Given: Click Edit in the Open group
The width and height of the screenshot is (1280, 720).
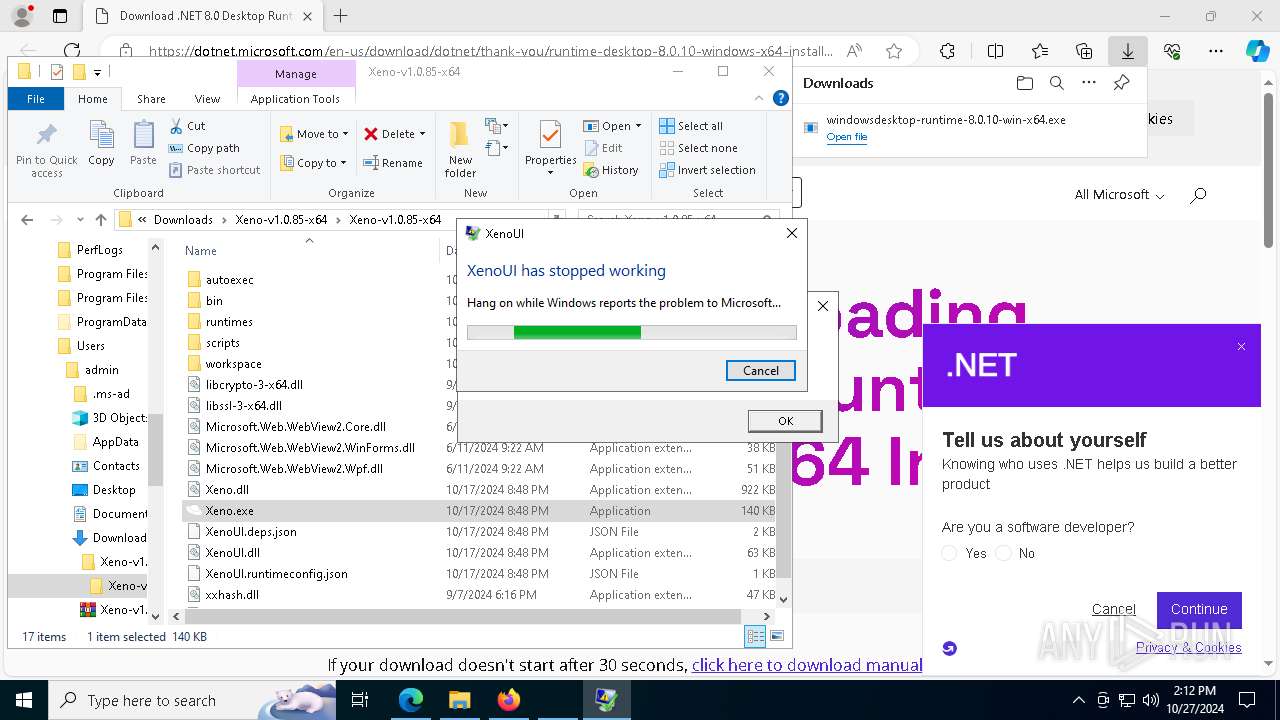Looking at the screenshot, I should [x=603, y=148].
